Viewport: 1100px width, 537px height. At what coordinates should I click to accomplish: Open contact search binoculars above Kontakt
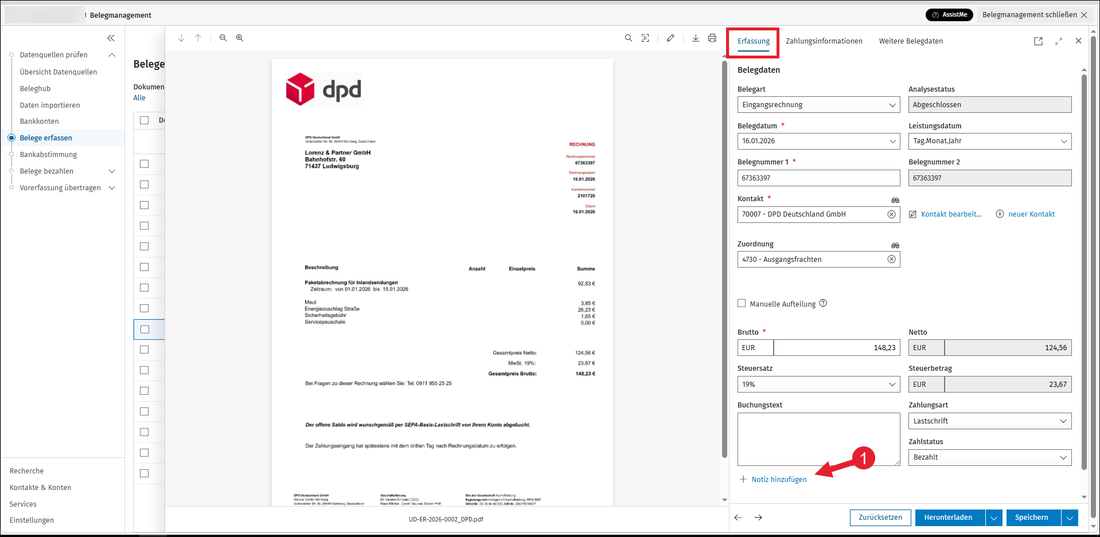[895, 199]
